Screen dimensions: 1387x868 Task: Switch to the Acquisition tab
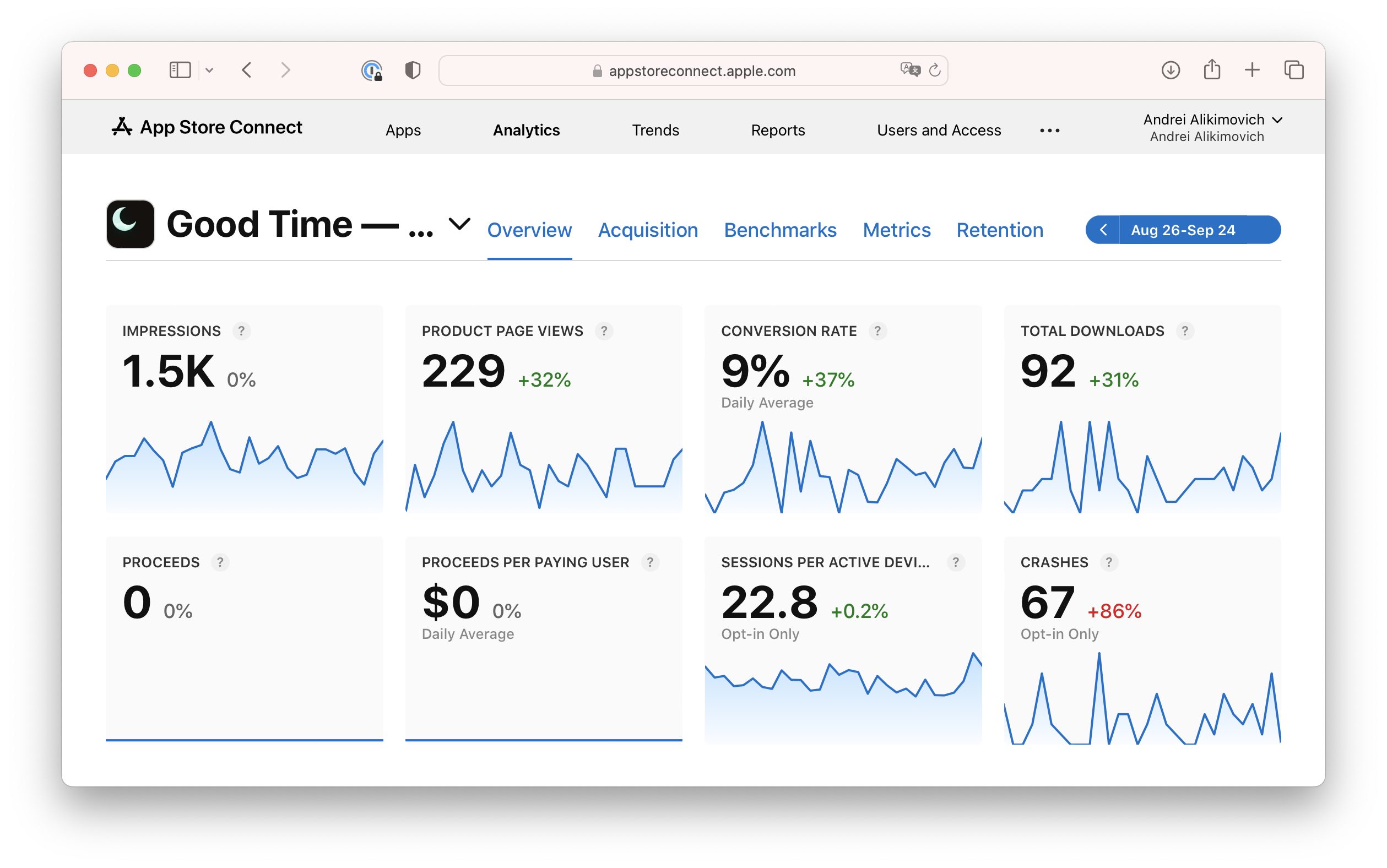pyautogui.click(x=648, y=230)
